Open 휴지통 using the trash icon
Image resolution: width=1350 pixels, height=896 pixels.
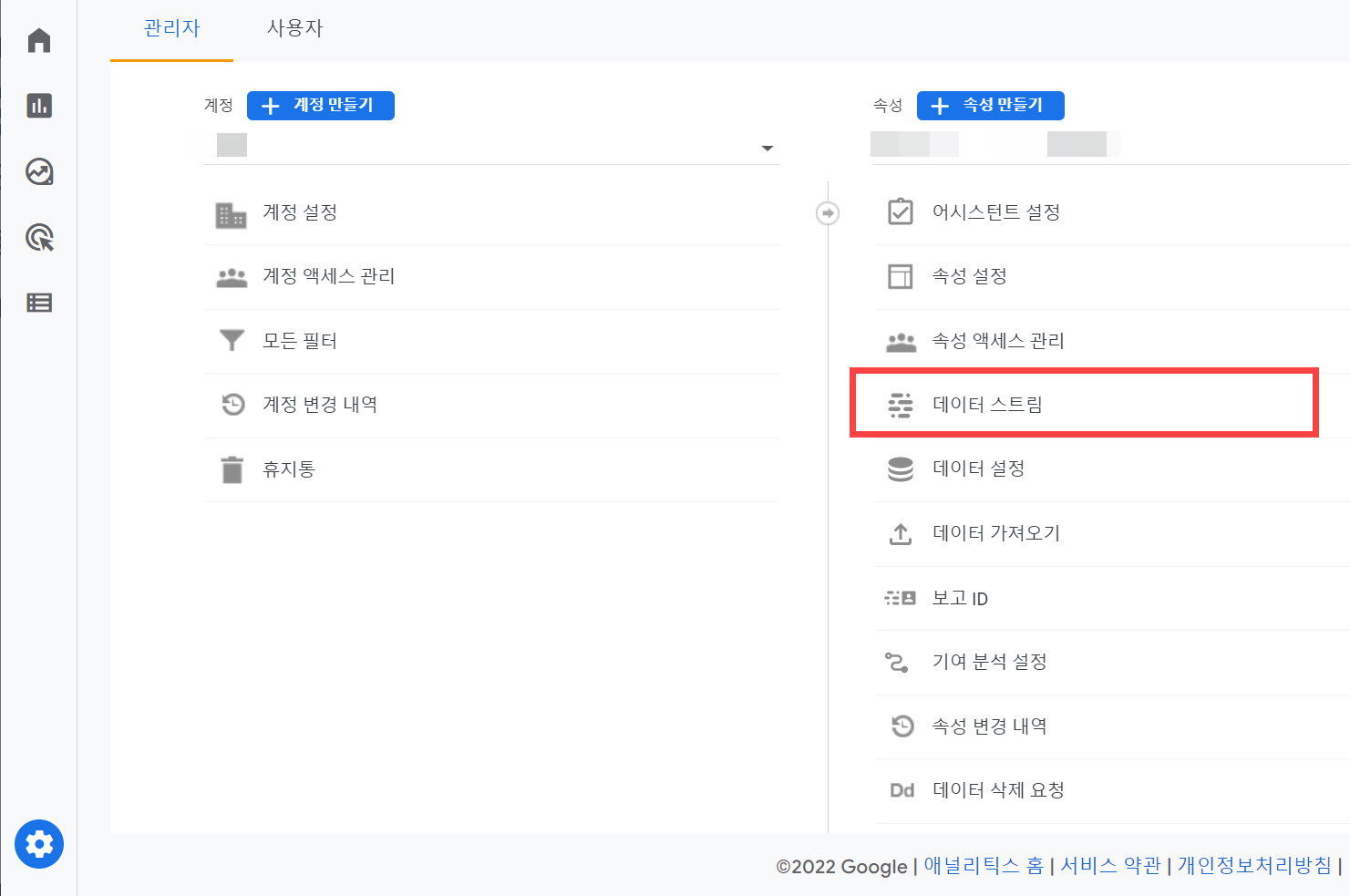pyautogui.click(x=232, y=469)
